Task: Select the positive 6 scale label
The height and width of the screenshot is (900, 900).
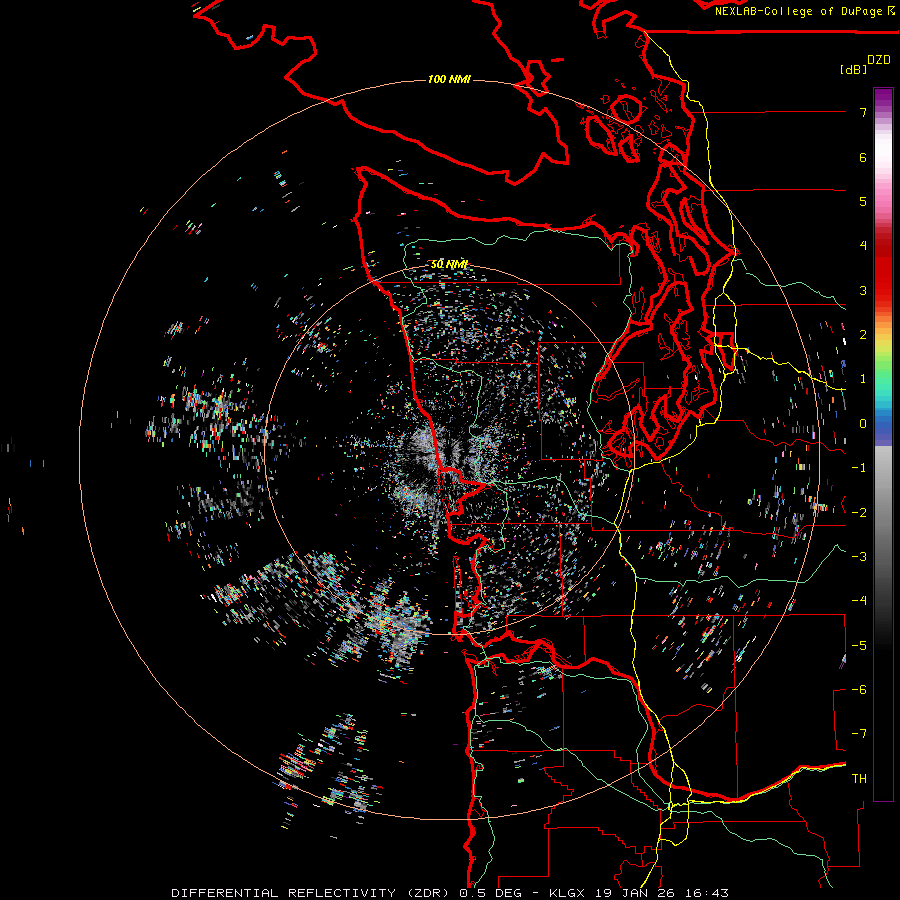Action: [863, 157]
